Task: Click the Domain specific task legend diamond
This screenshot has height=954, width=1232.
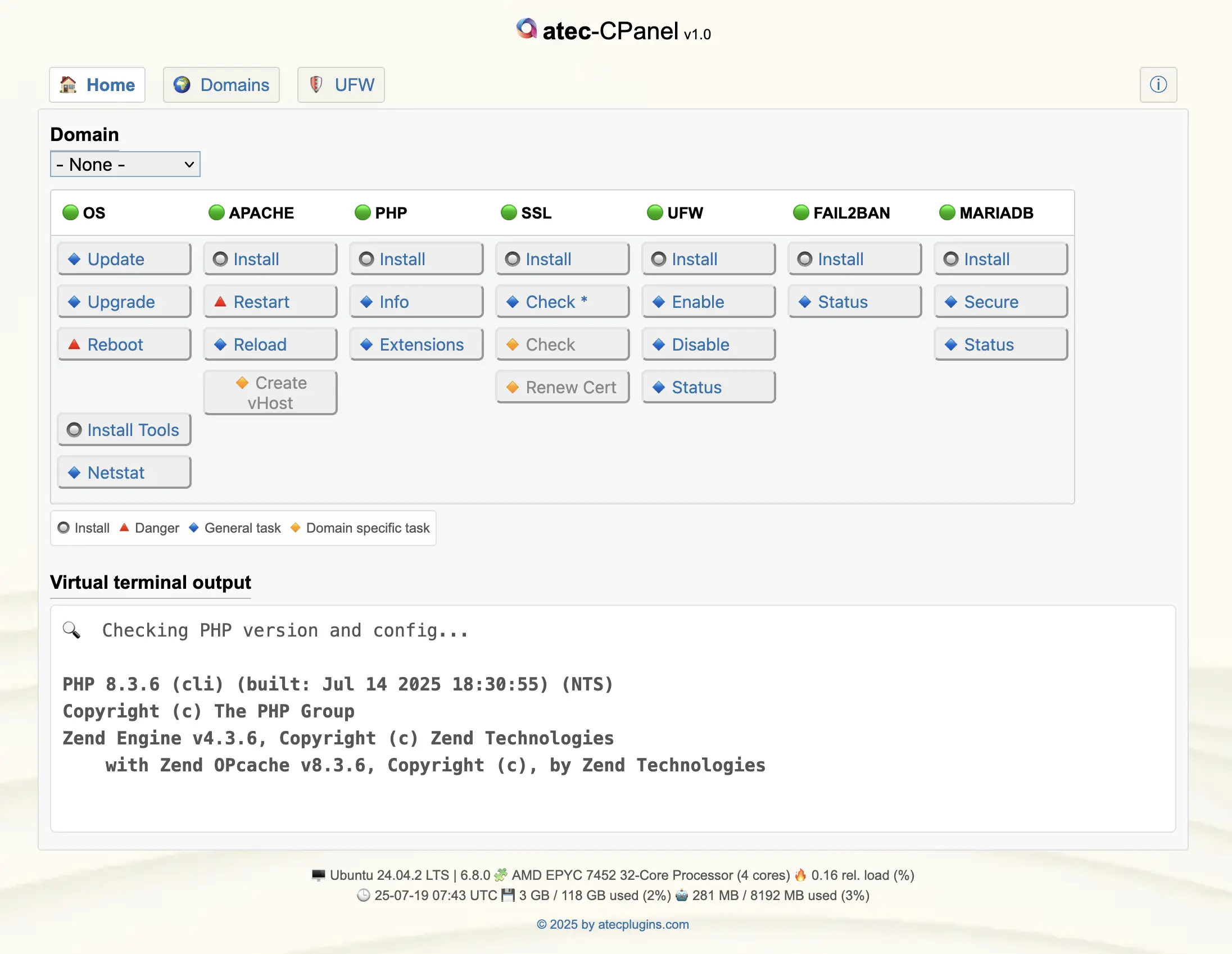Action: 295,528
